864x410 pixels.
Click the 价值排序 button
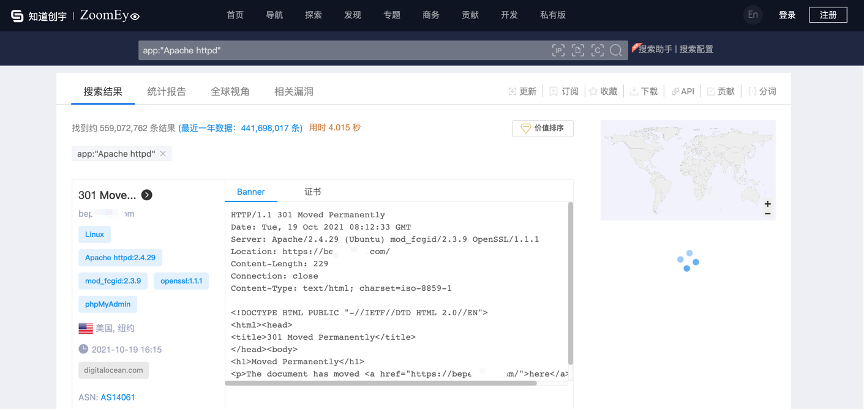tap(543, 128)
